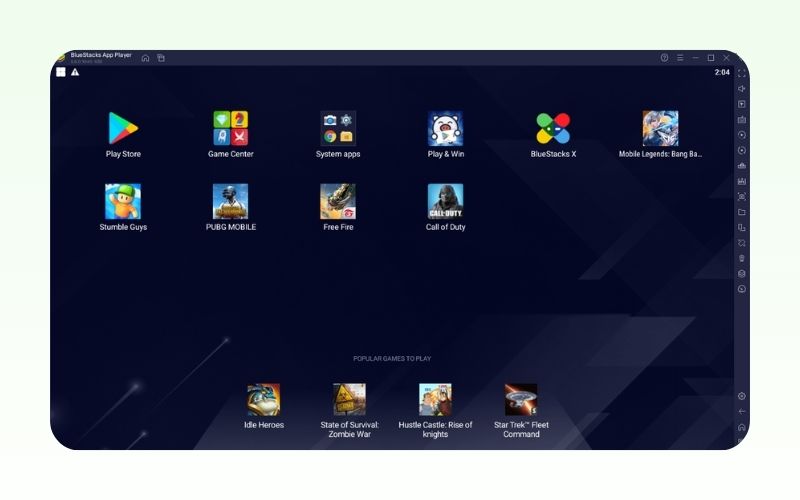
Task: Launch Stumble Guys game
Action: tap(123, 202)
